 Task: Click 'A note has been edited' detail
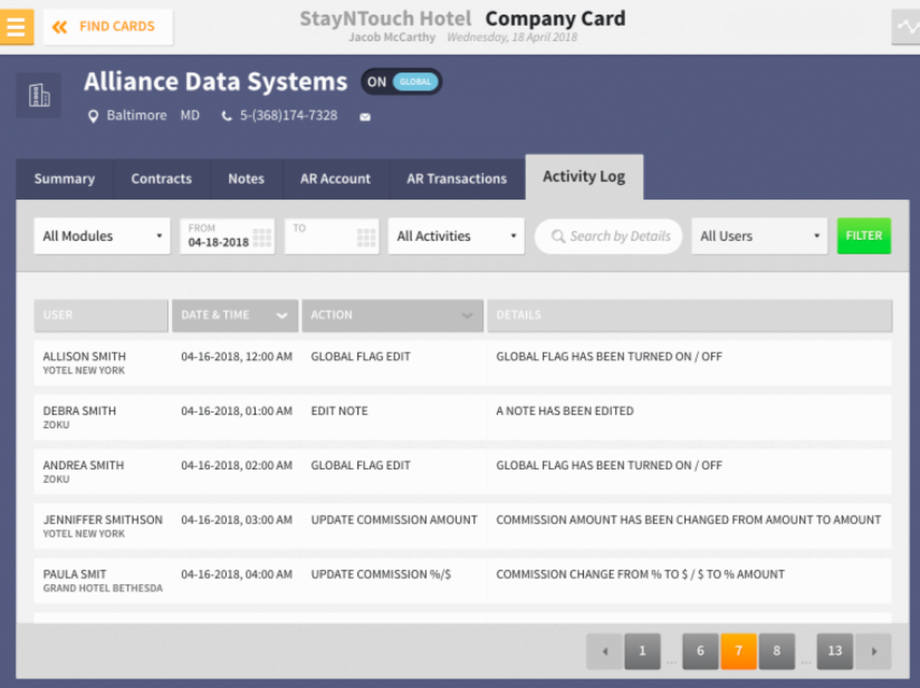(x=564, y=411)
